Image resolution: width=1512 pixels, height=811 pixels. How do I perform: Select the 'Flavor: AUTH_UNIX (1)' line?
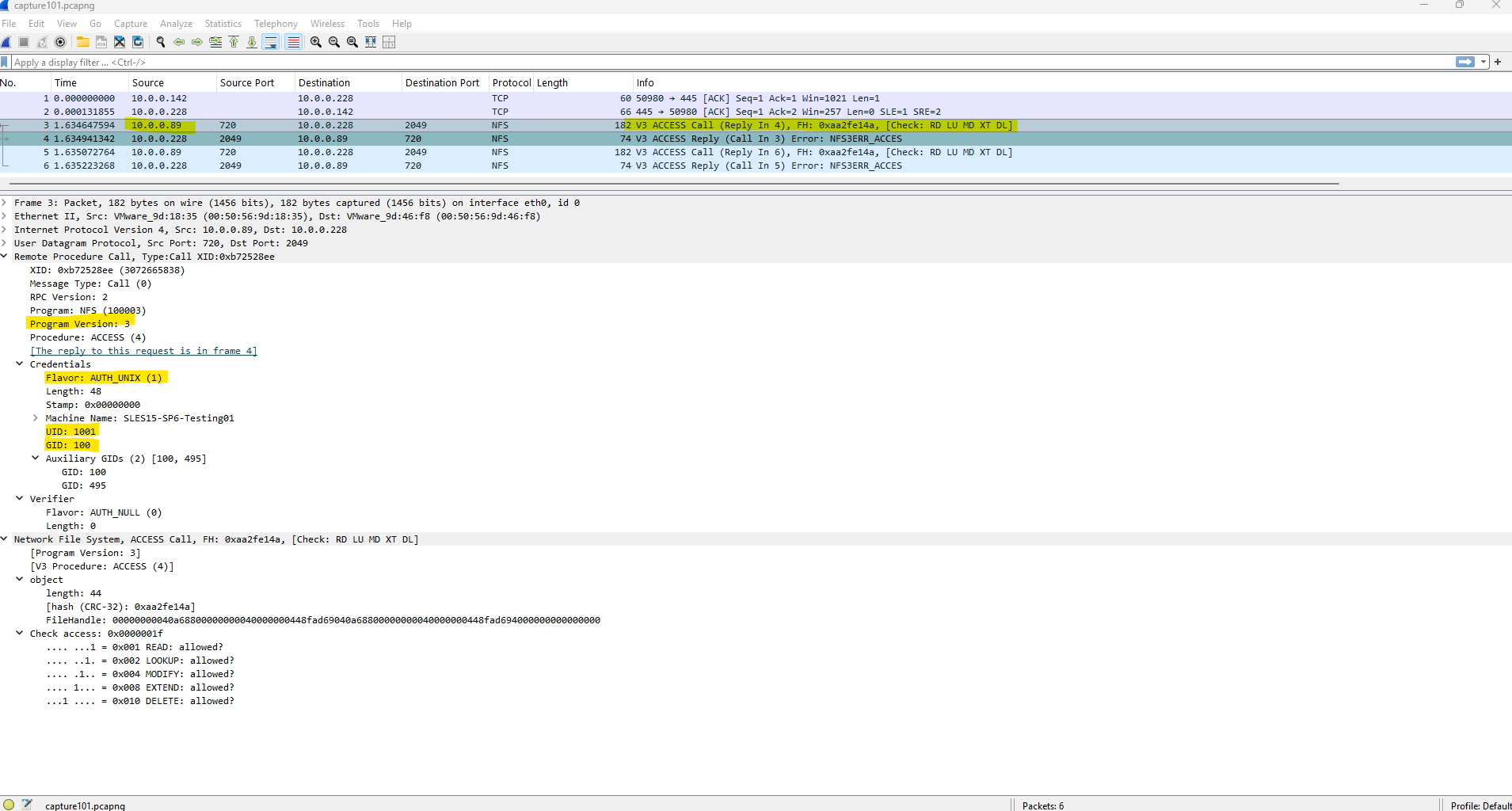[105, 378]
